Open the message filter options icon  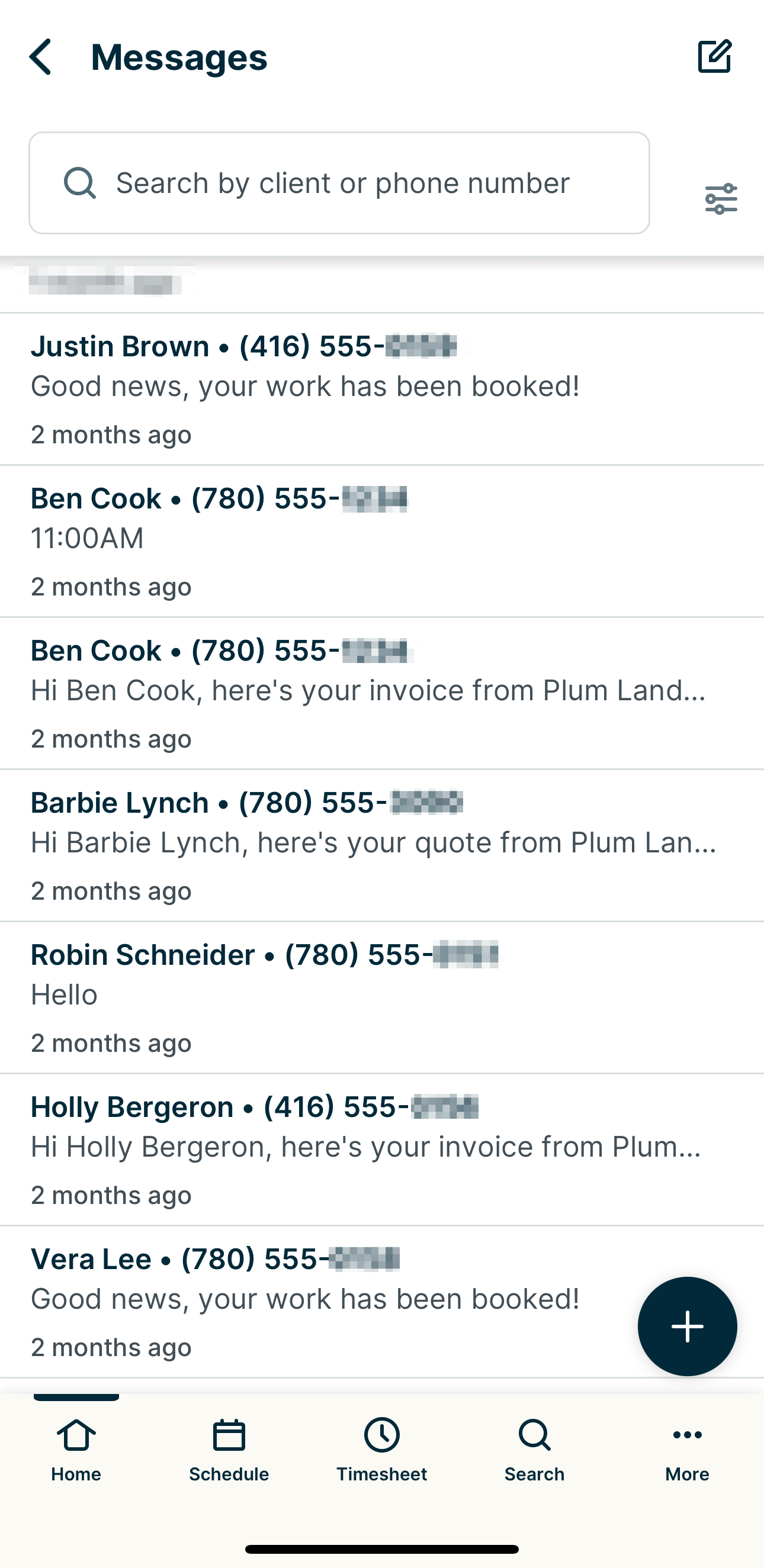click(x=721, y=199)
